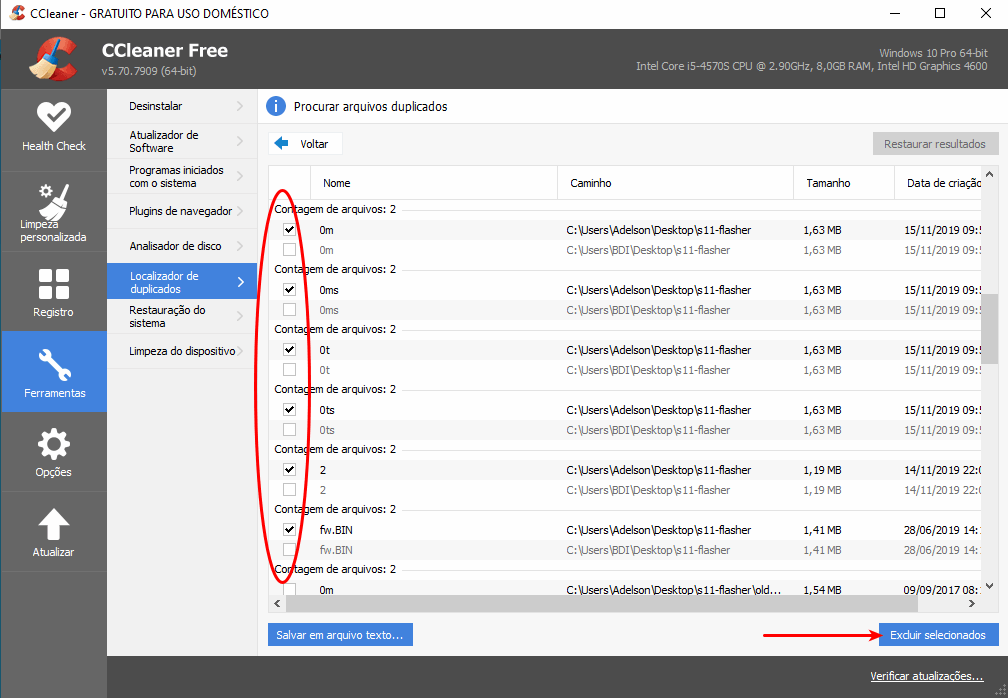Sort results by the Caminho column header
This screenshot has width=1008, height=698.
coord(676,183)
